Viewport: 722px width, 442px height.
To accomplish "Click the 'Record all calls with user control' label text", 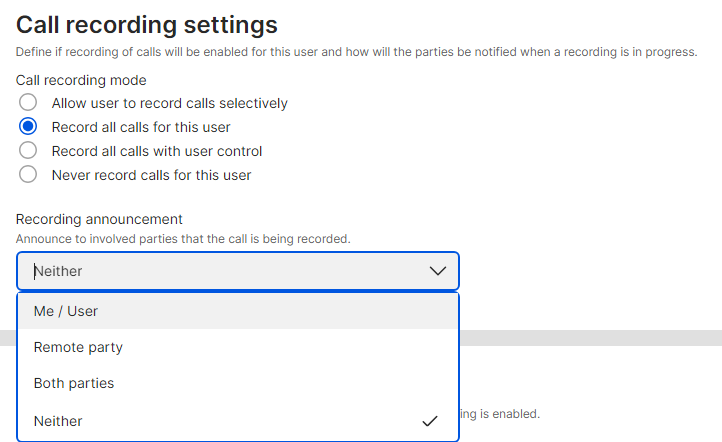I will tap(157, 151).
